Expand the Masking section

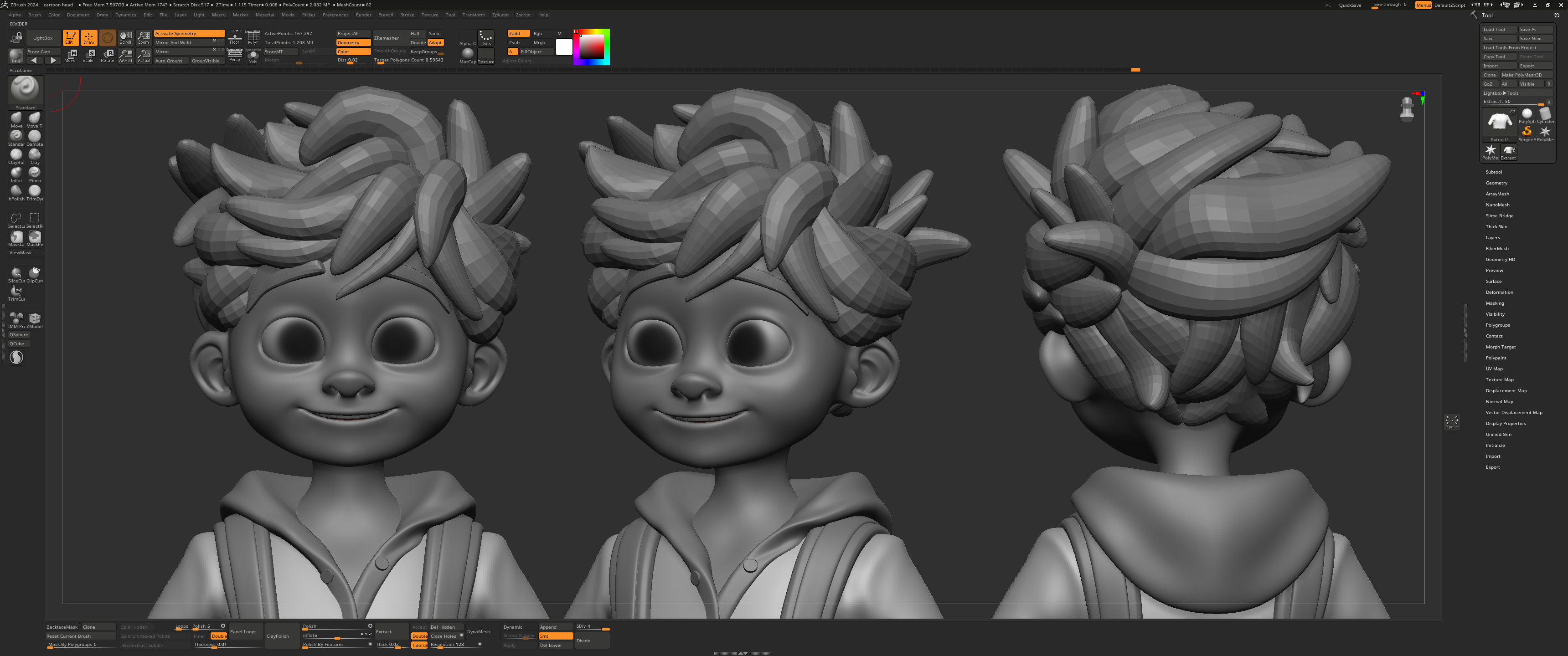click(1494, 304)
